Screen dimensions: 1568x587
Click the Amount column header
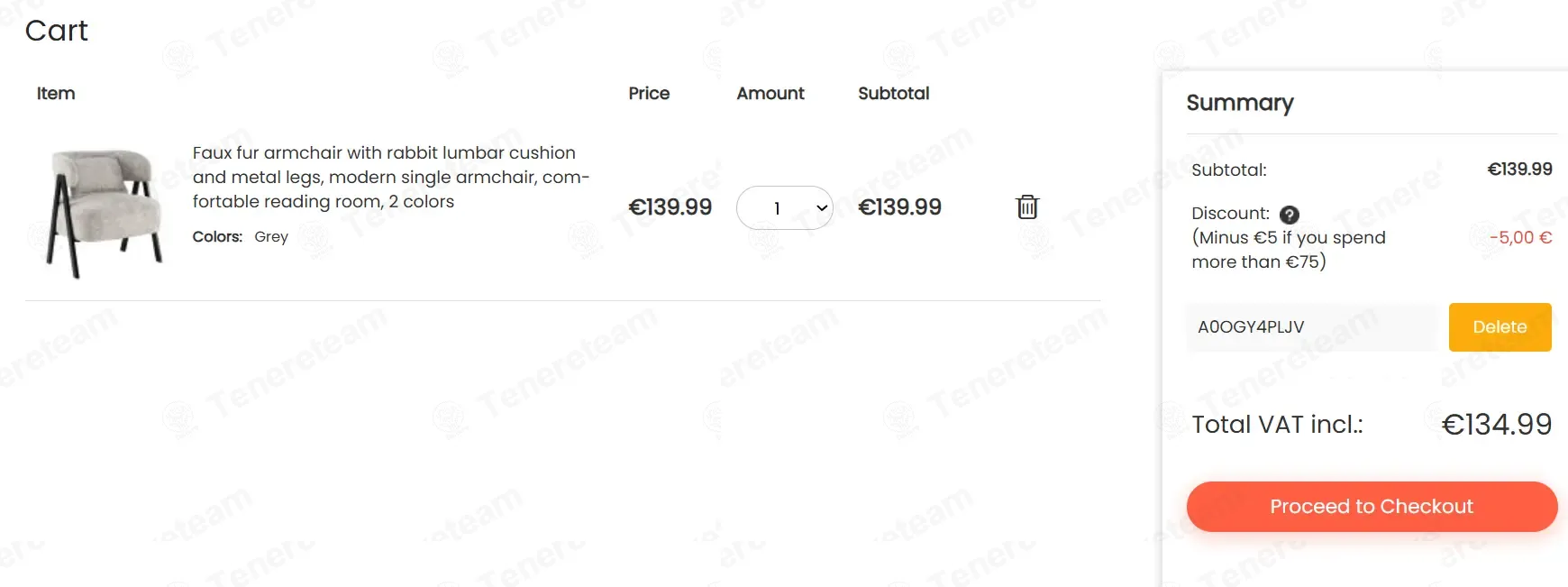(x=770, y=93)
